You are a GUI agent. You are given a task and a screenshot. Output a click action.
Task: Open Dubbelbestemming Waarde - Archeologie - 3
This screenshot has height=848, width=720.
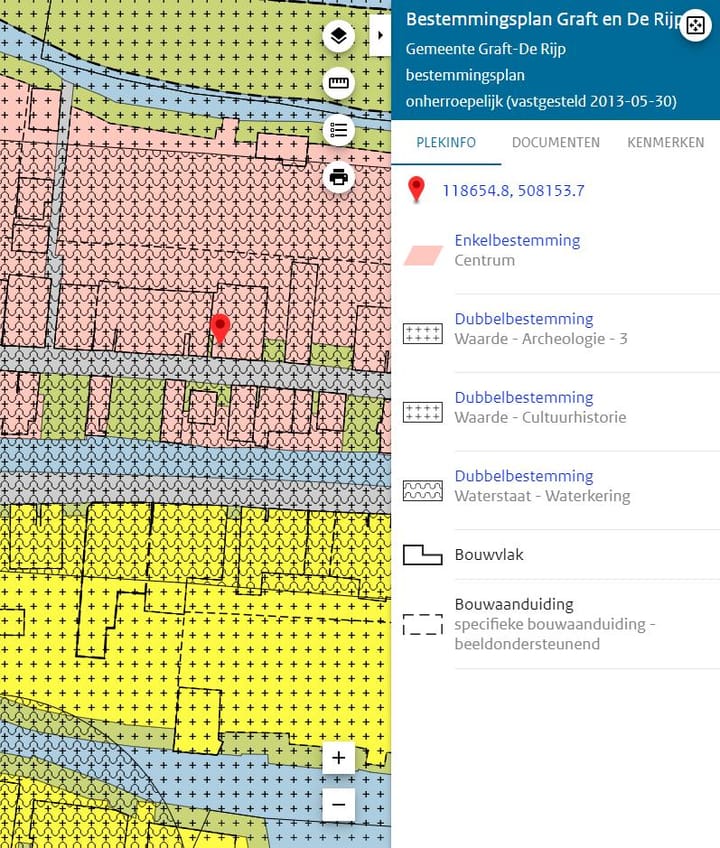[524, 319]
